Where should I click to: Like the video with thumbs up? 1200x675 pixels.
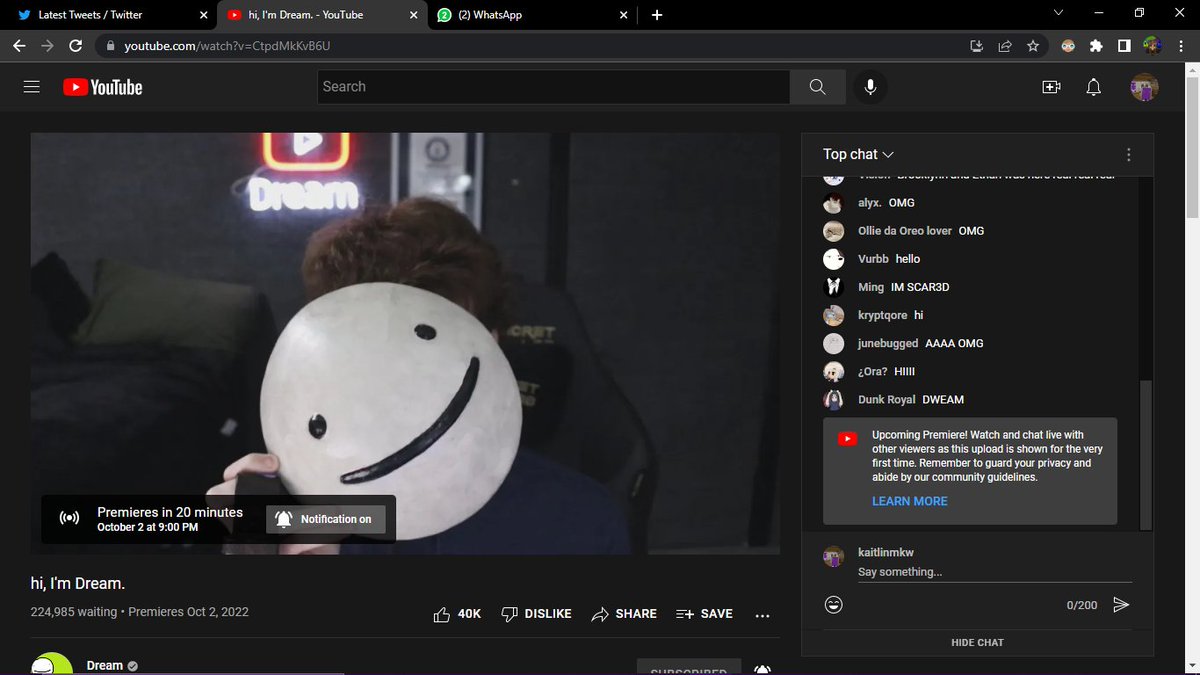coord(457,614)
